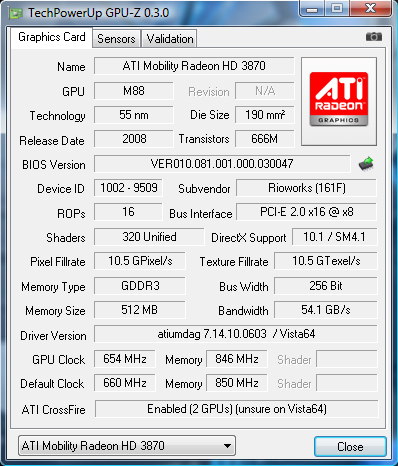
Task: Click the Memory Size value 512 MB
Action: click(x=140, y=310)
